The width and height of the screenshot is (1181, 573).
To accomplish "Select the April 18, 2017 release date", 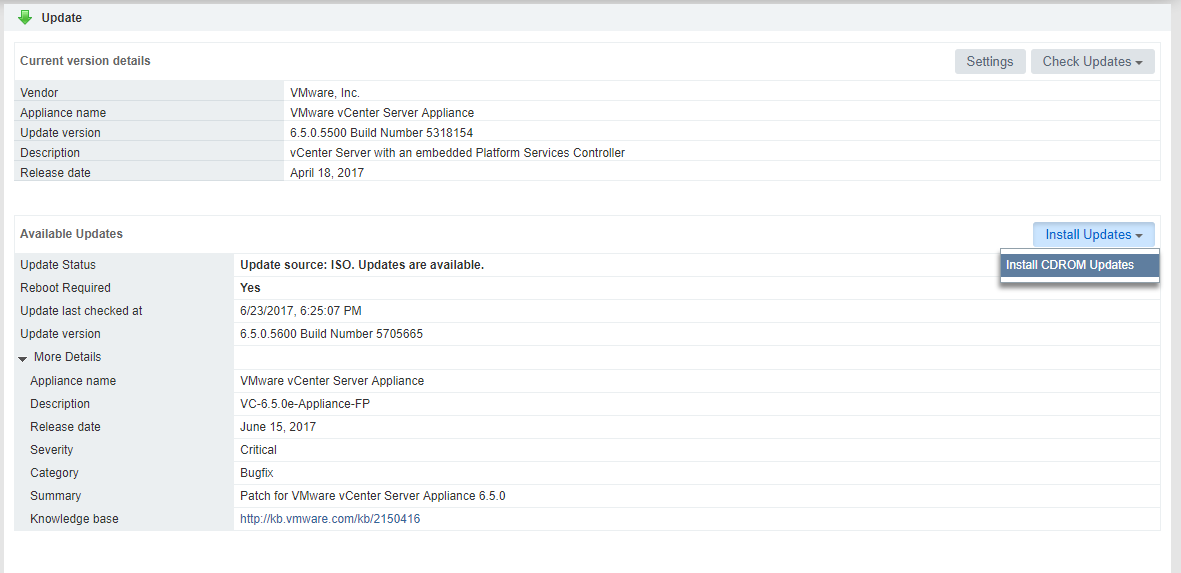I will pyautogui.click(x=326, y=173).
